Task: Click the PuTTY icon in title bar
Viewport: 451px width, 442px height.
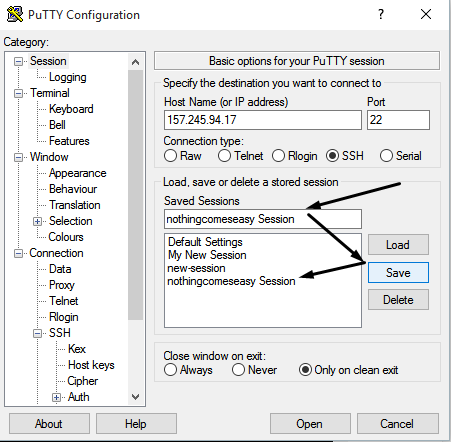Action: click(15, 14)
